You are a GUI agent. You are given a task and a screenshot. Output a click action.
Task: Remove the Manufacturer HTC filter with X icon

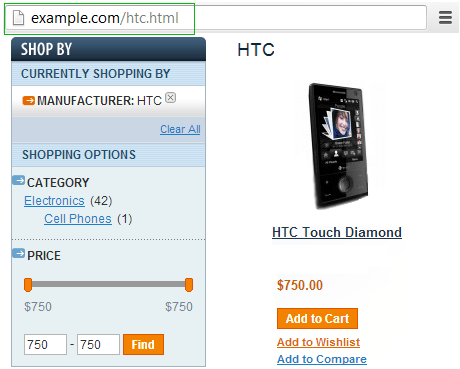click(x=170, y=98)
